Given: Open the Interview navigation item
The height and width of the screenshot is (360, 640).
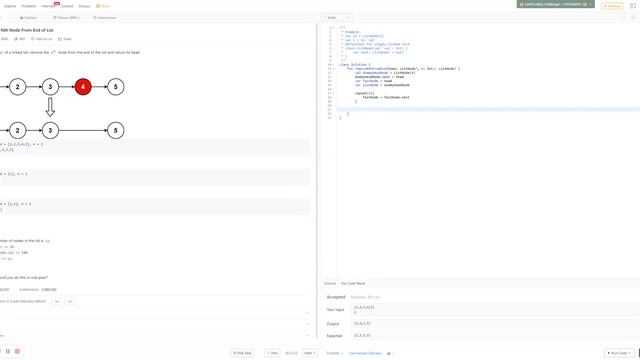Looking at the screenshot, I should [48, 6].
